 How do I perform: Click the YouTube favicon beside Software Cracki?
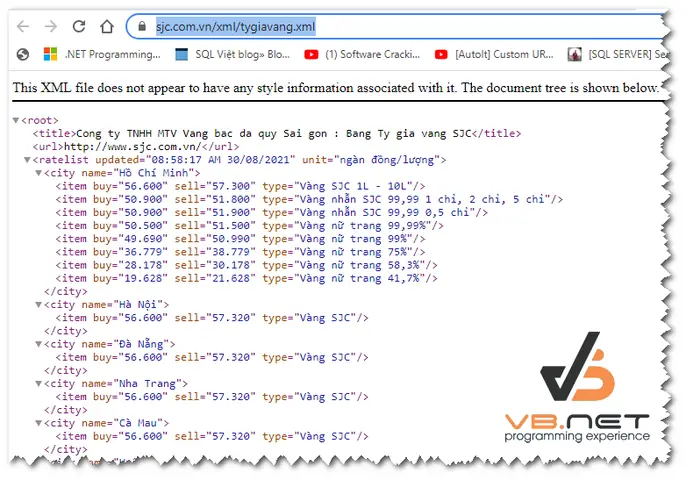311,54
